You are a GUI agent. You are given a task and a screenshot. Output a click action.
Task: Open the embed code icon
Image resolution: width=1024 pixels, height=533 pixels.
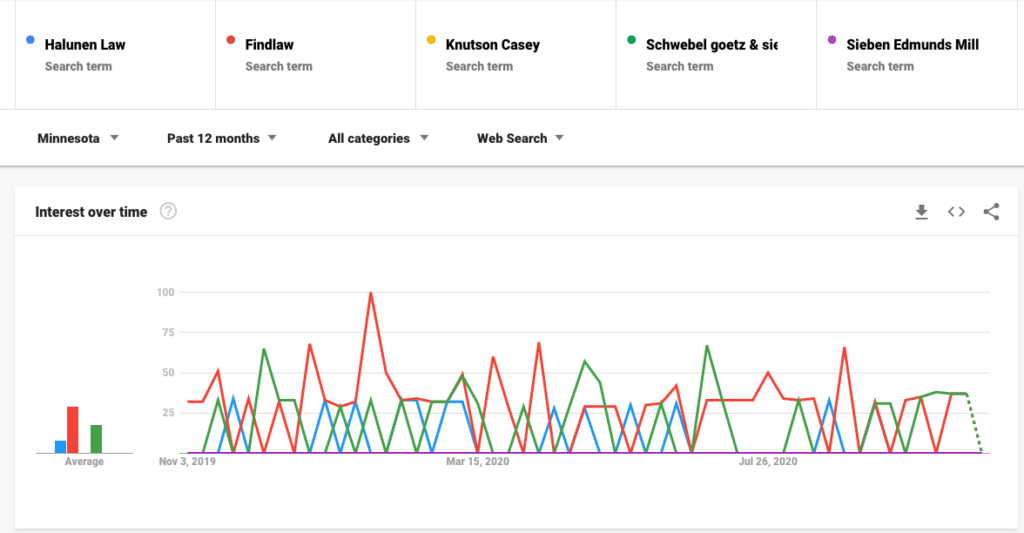956,212
